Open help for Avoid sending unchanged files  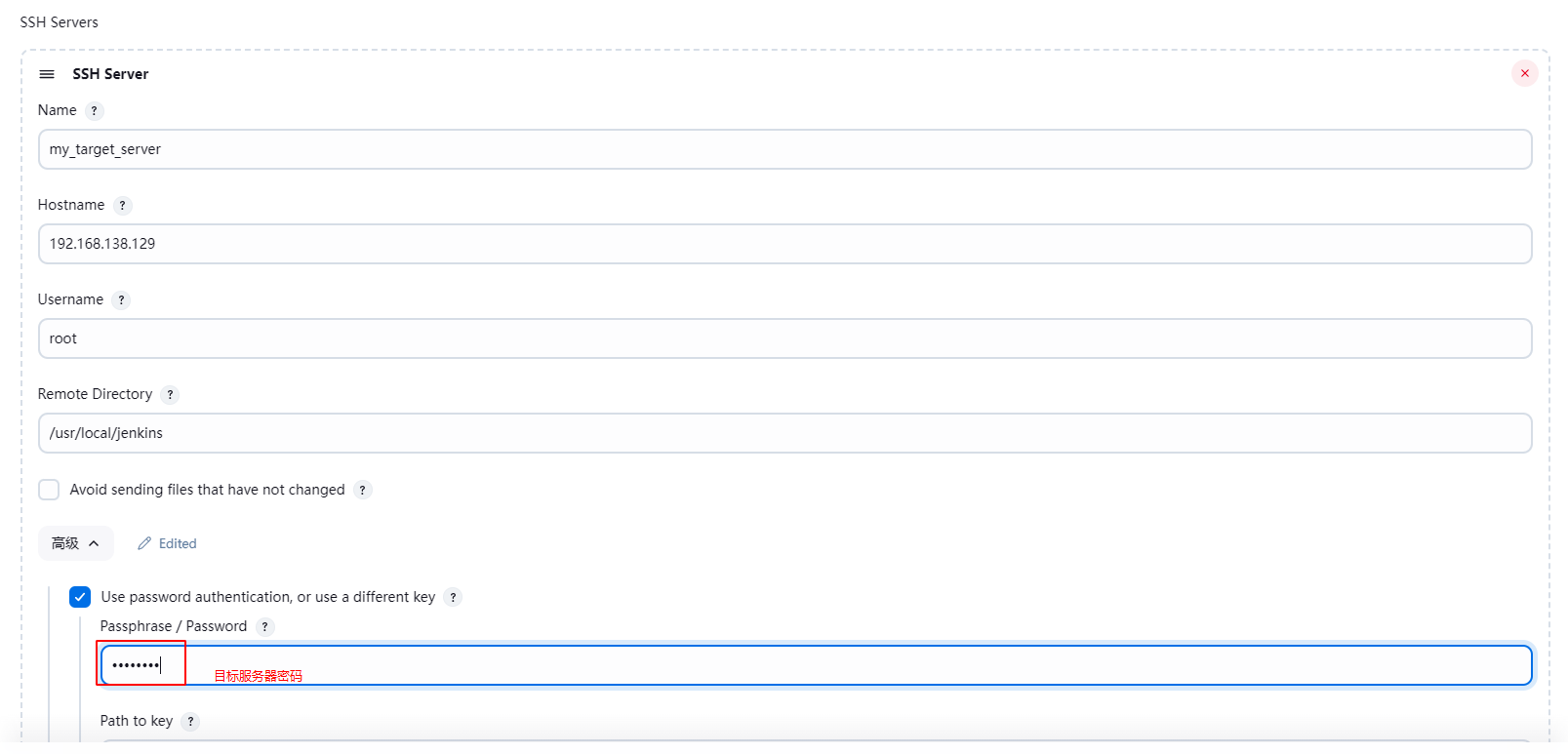[362, 491]
